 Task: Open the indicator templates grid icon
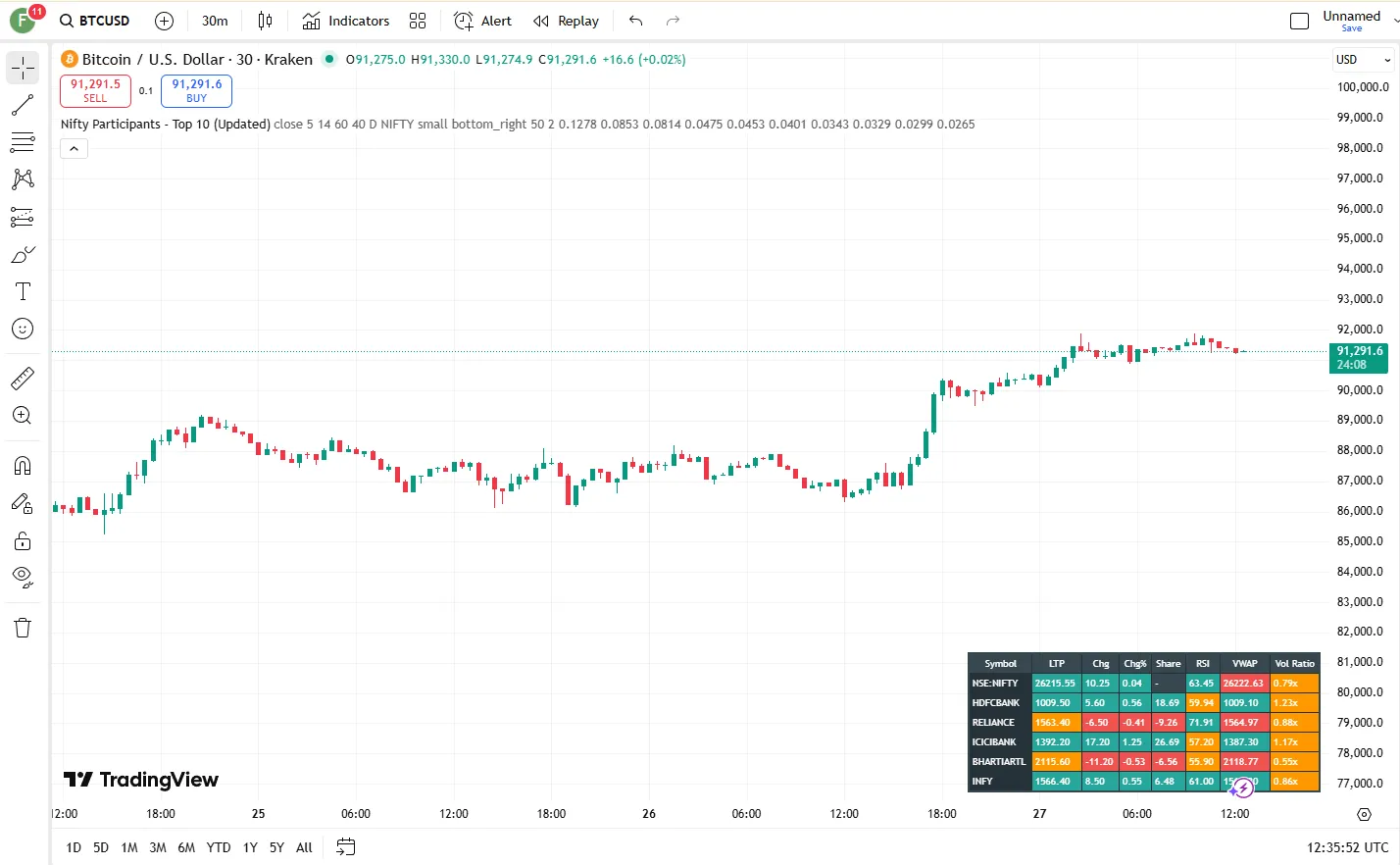pos(418,21)
